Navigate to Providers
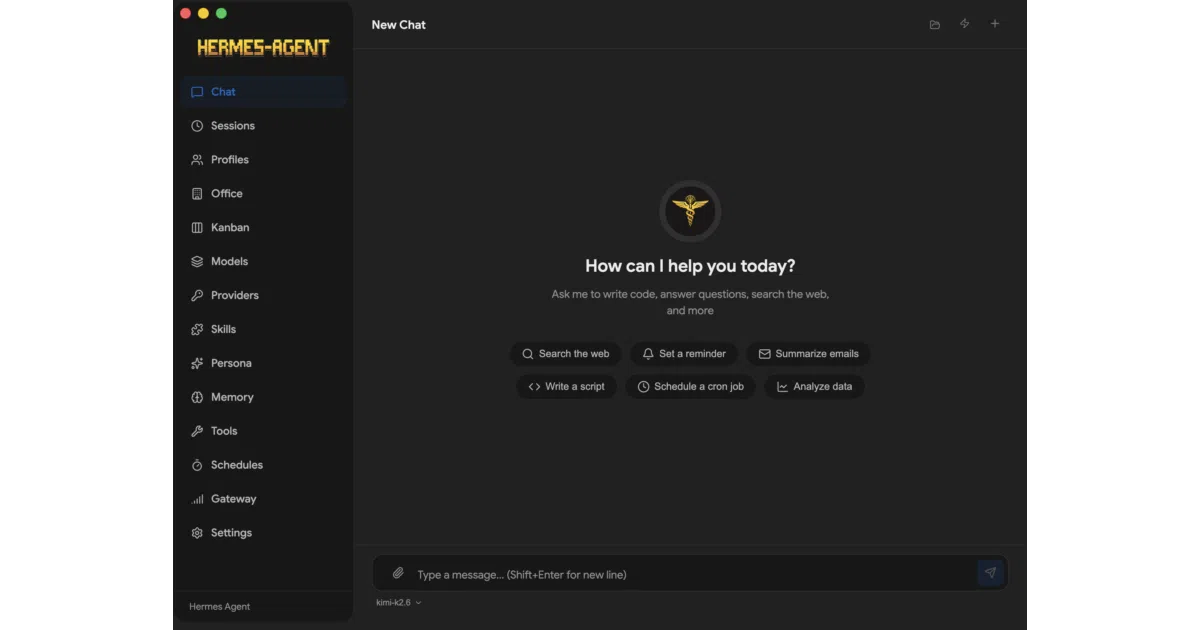The image size is (1200, 630). (265, 296)
